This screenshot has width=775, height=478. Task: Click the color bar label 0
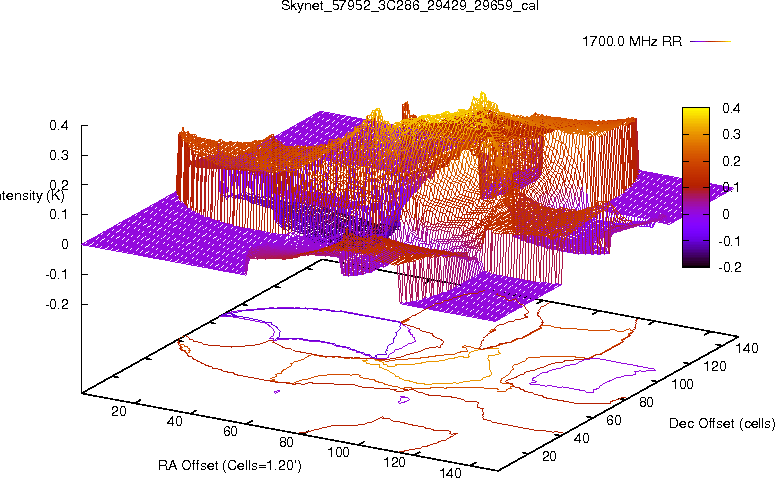(726, 214)
